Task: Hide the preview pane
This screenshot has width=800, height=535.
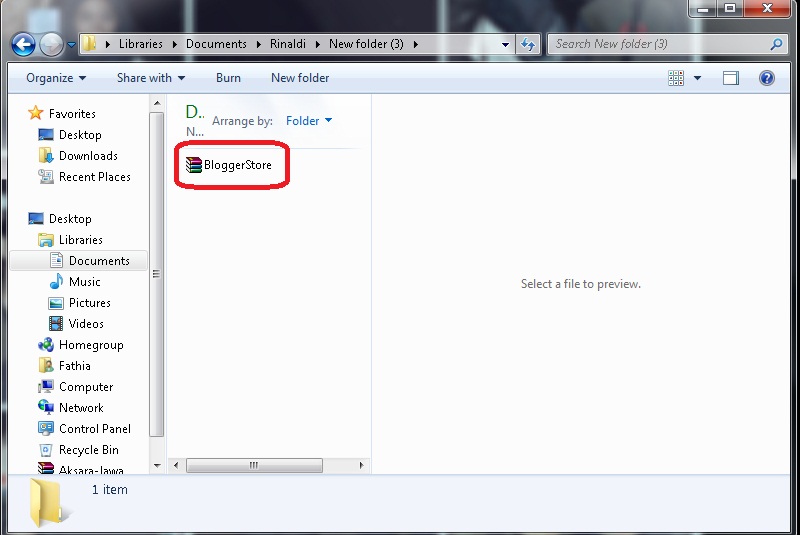Action: click(x=731, y=78)
